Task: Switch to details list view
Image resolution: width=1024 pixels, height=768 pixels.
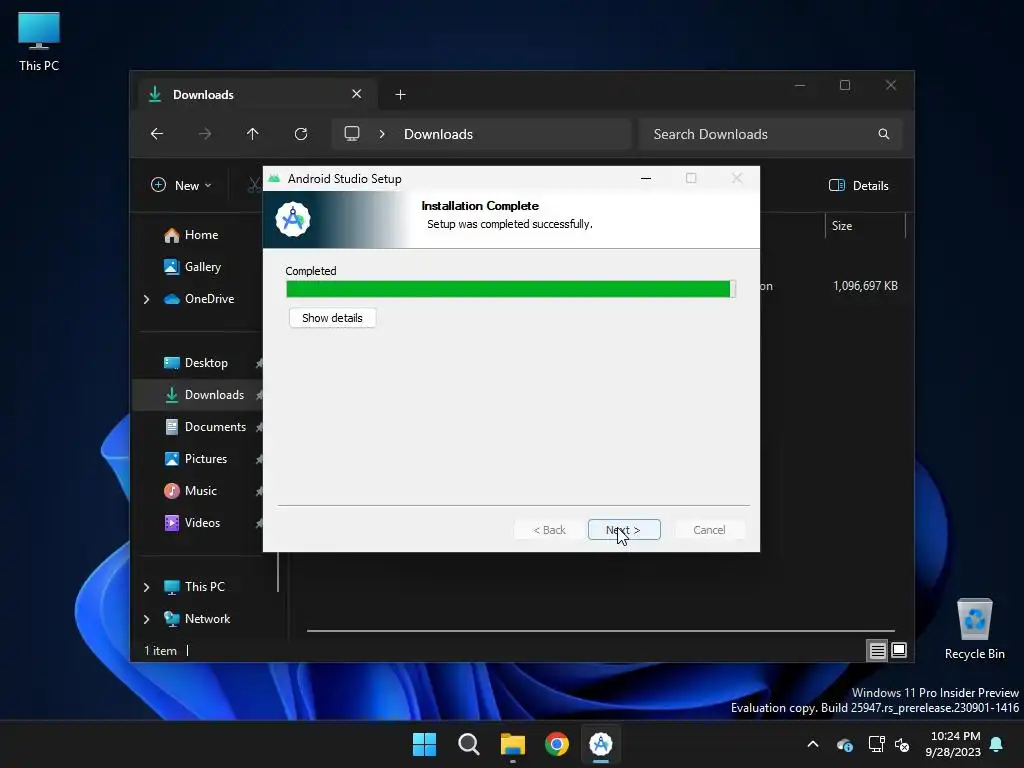Action: coord(877,650)
